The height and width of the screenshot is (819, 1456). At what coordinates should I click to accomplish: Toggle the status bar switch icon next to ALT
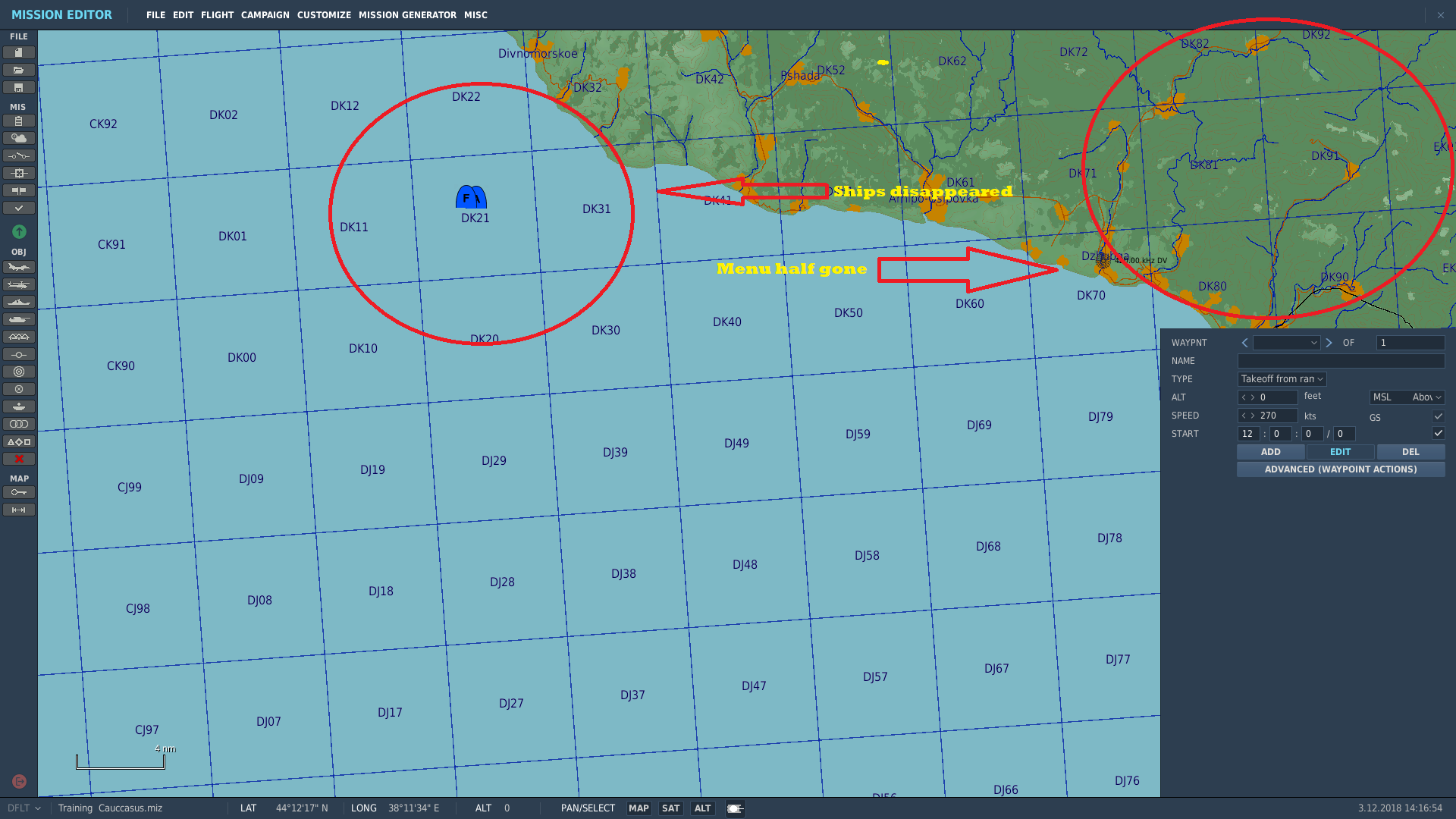[735, 808]
